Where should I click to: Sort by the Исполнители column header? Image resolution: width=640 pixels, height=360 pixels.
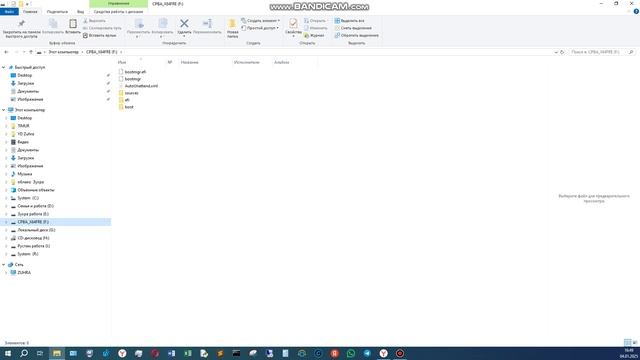[x=247, y=62]
